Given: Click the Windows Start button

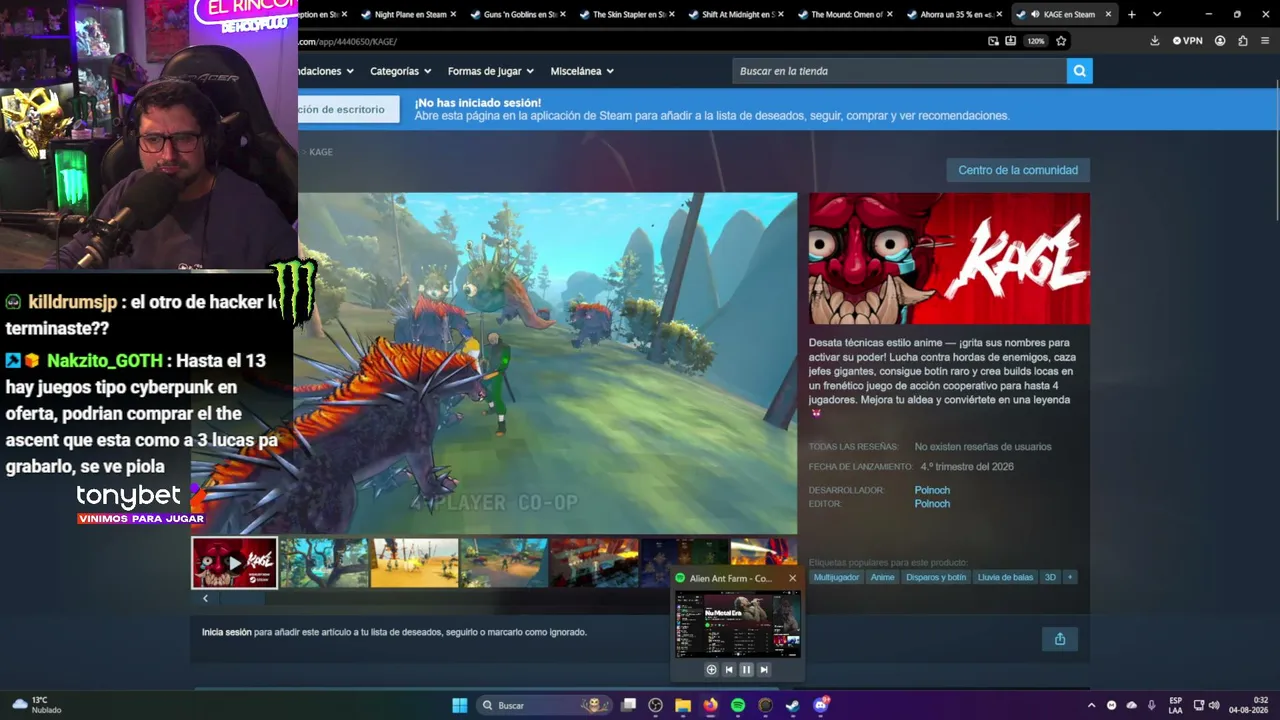Looking at the screenshot, I should [460, 705].
